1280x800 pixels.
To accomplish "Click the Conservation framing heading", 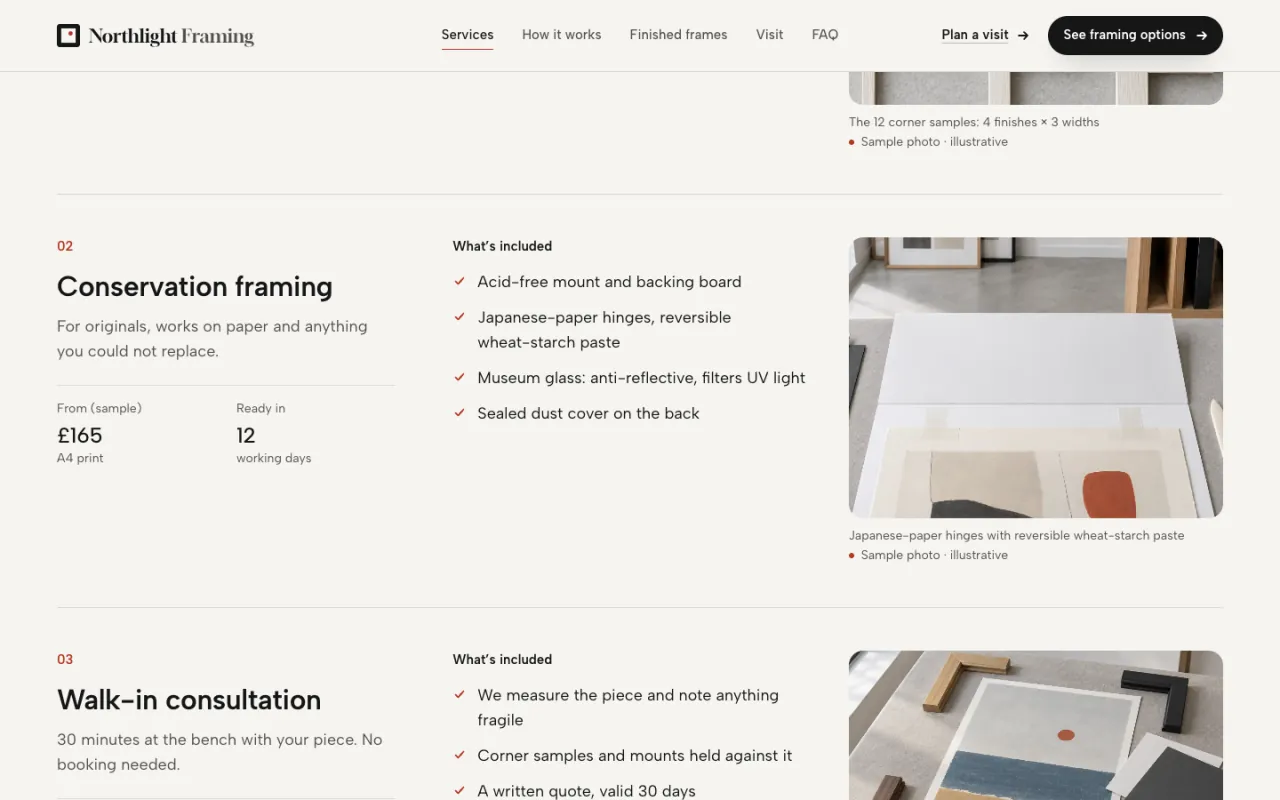I will point(195,287).
